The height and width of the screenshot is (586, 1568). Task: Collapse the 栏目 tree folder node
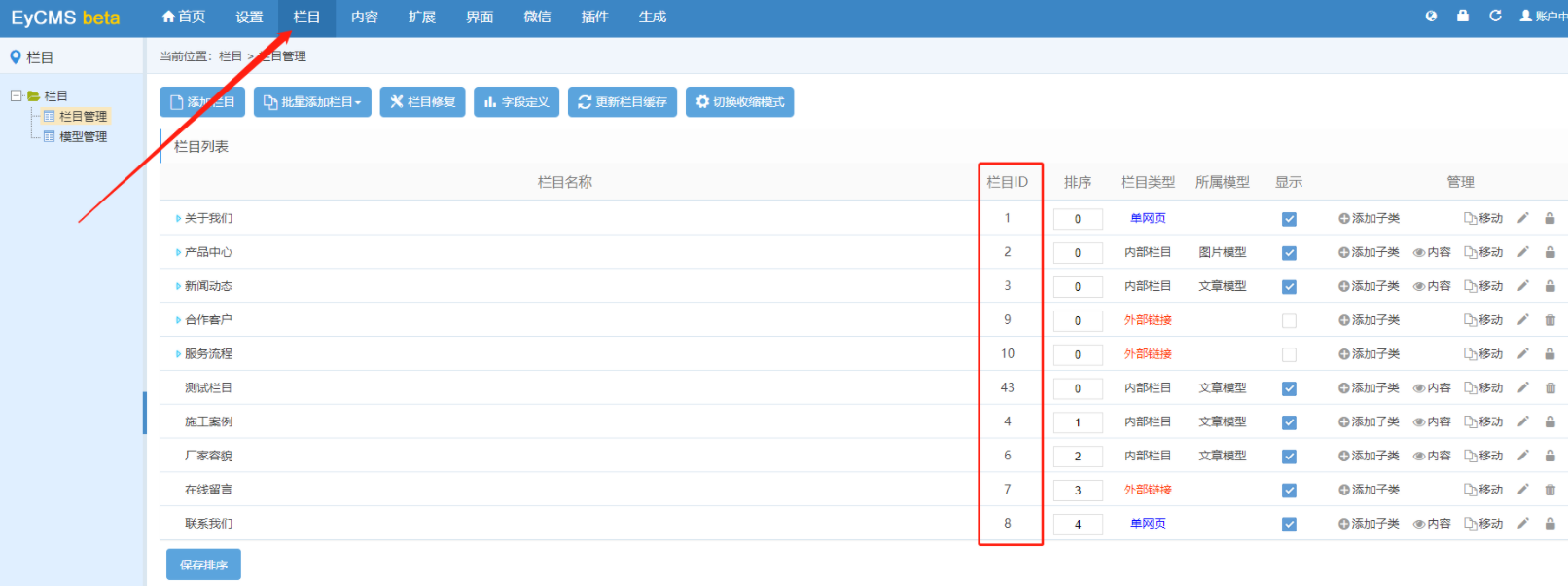pyautogui.click(x=17, y=95)
